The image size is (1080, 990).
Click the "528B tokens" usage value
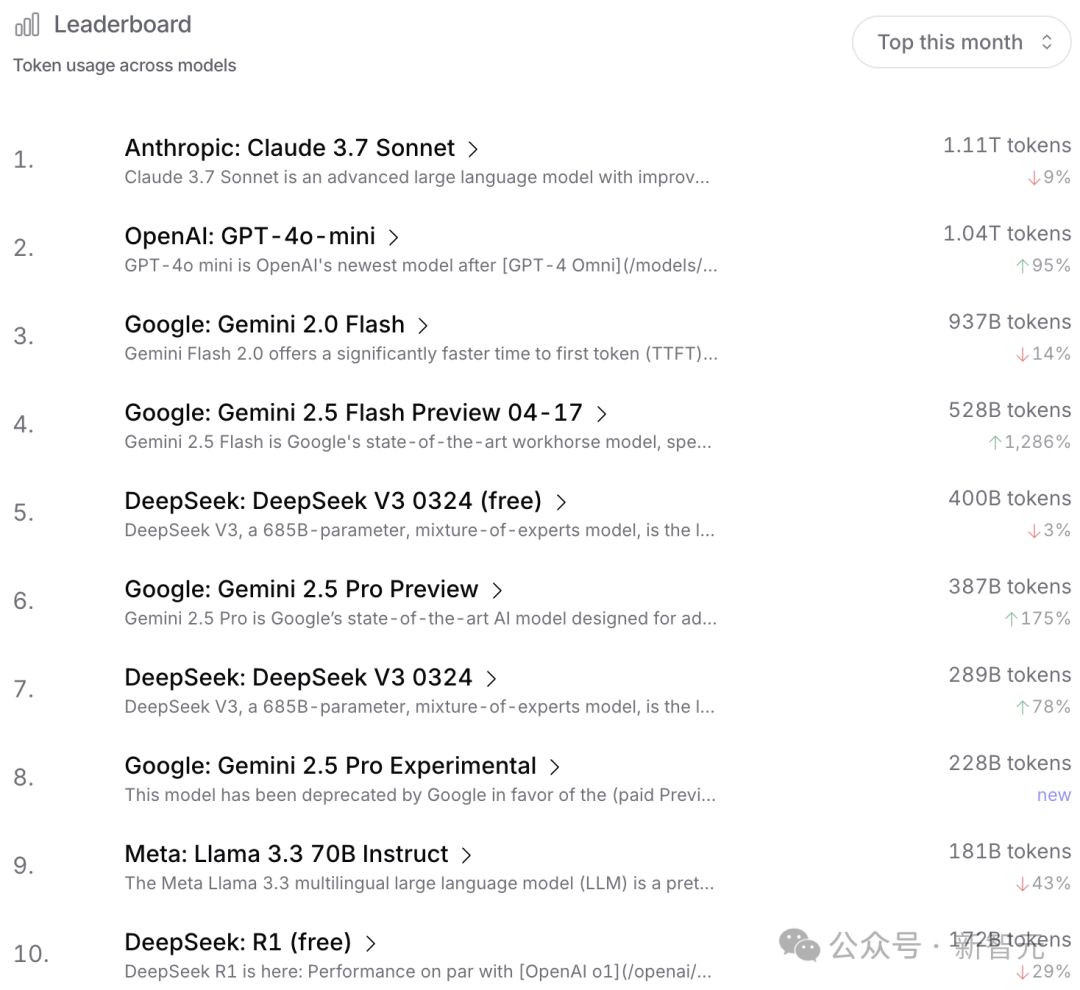1010,410
